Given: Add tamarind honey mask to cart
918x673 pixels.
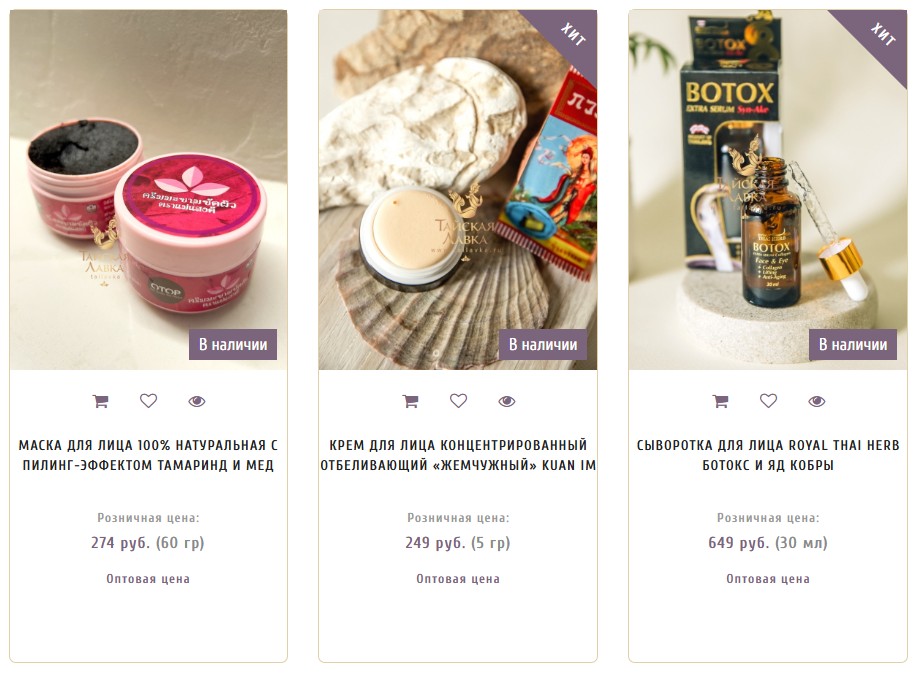Looking at the screenshot, I should [x=101, y=401].
